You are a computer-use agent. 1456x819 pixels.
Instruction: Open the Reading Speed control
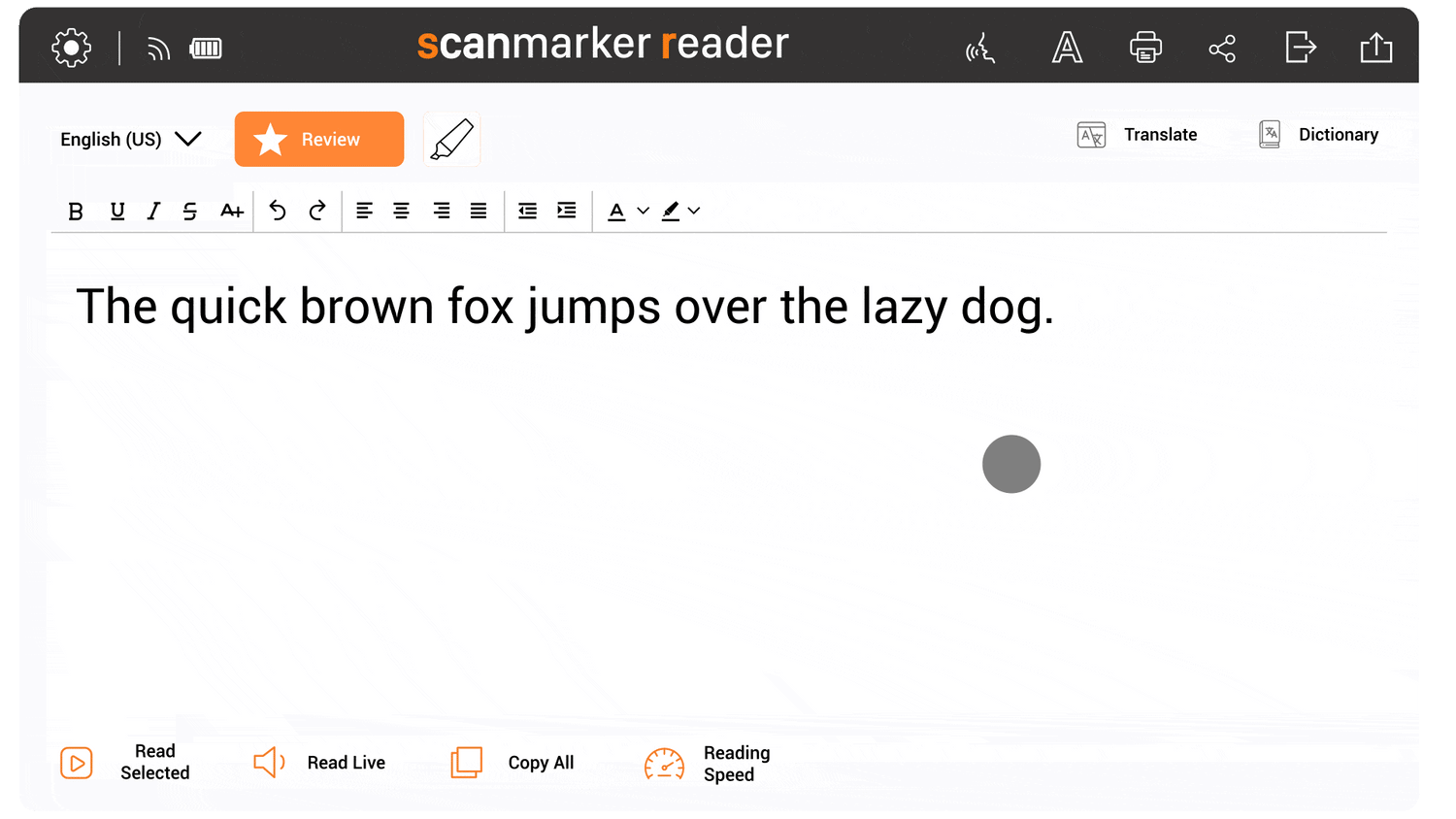(x=708, y=764)
